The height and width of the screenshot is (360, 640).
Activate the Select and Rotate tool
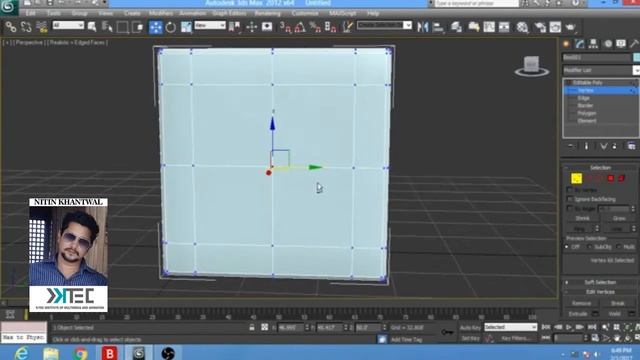point(171,27)
